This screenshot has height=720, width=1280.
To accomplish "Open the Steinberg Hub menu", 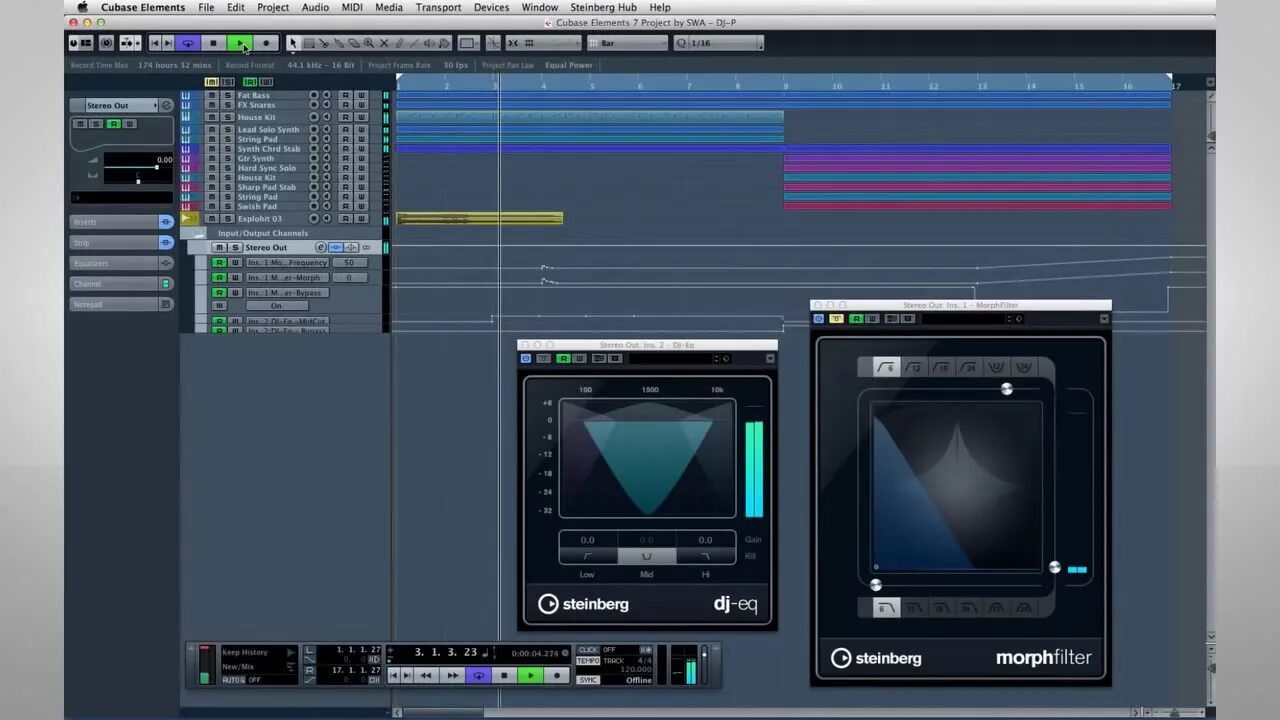I will tap(603, 7).
